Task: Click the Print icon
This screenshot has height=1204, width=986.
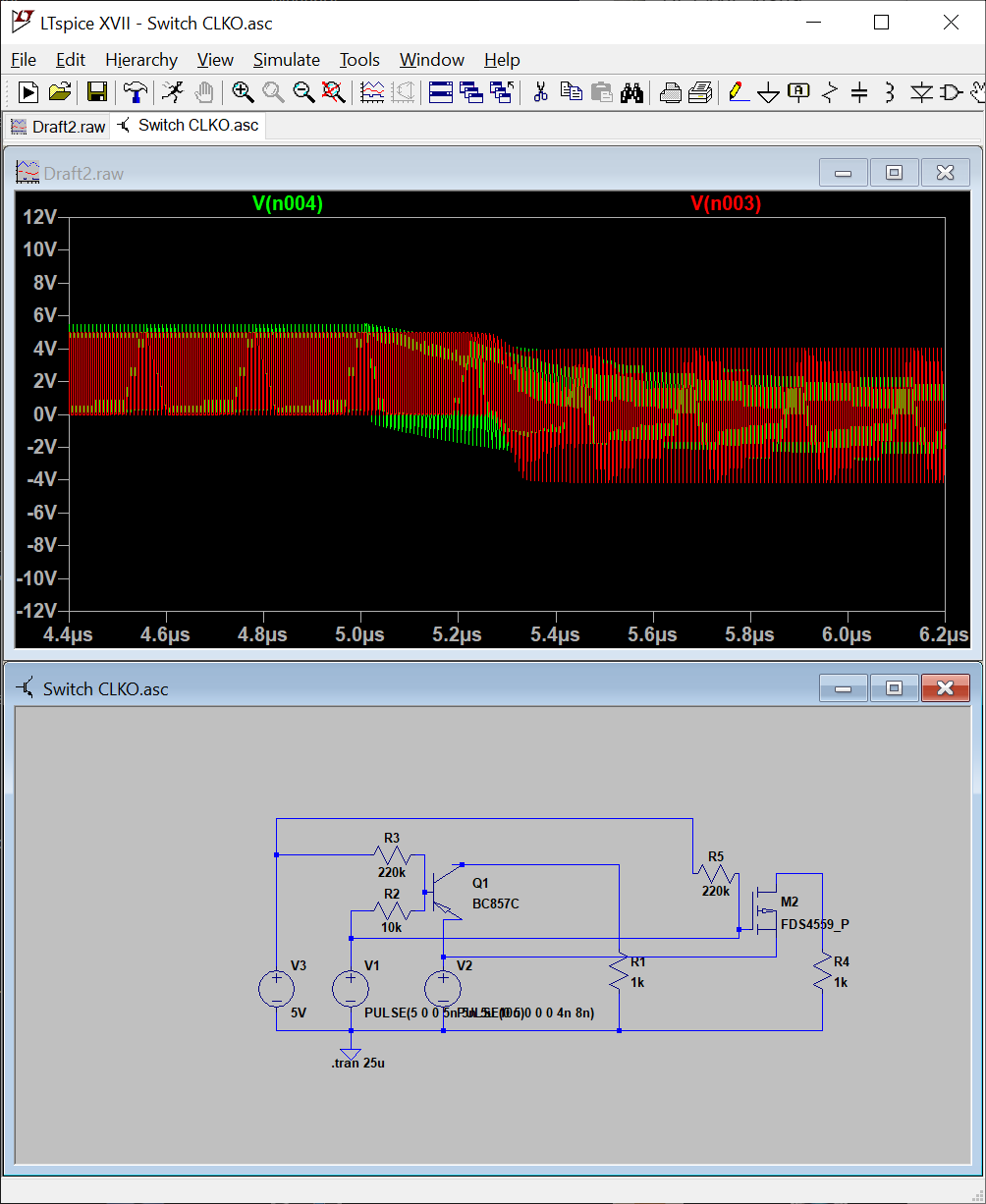Action: (700, 92)
